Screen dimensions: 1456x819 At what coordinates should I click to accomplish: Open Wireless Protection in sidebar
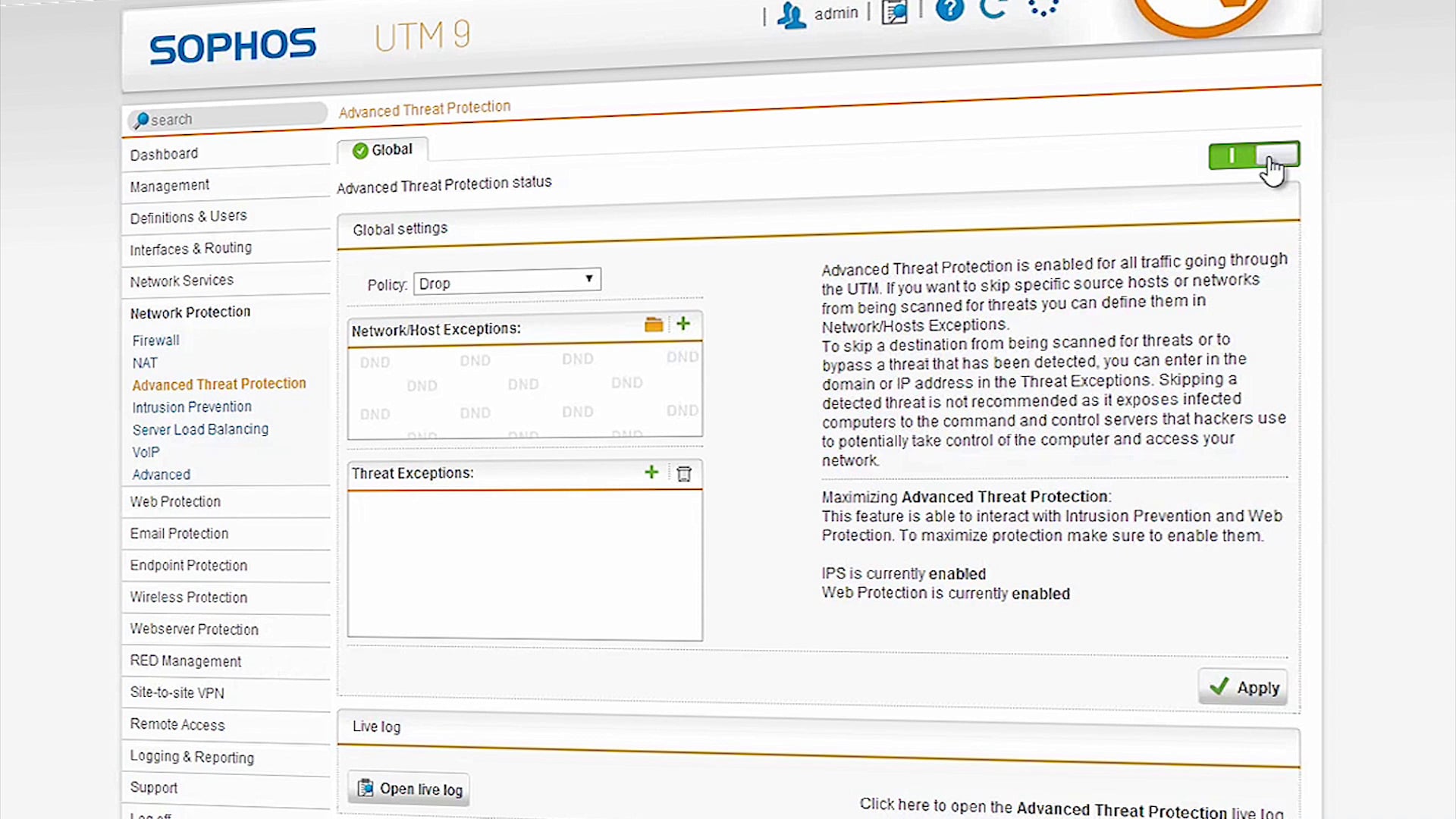188,598
